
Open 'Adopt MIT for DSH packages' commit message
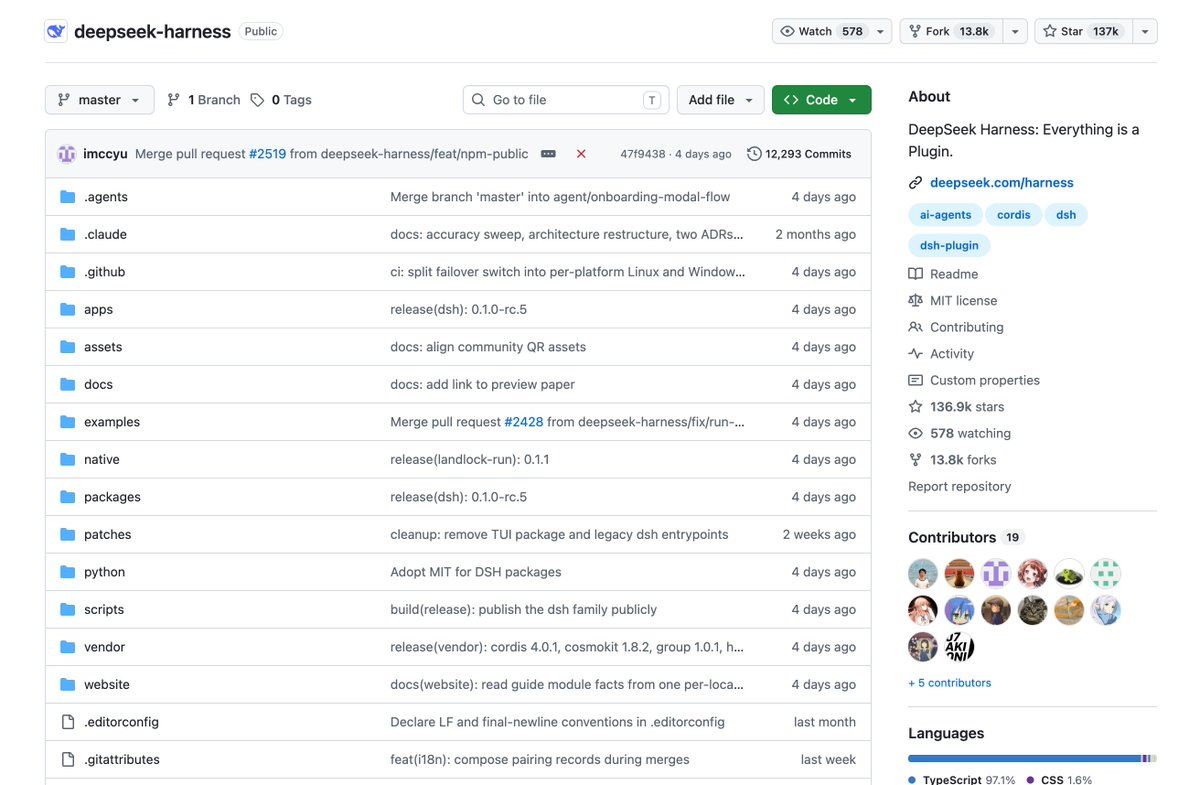click(475, 572)
